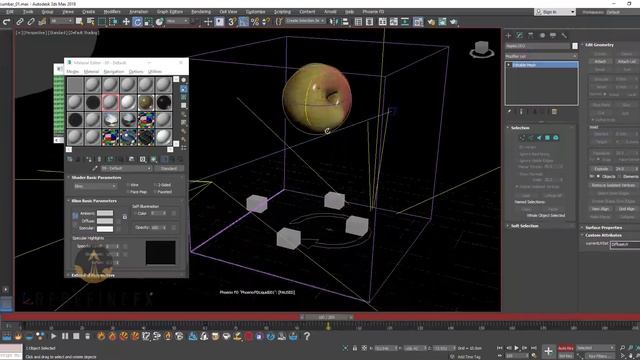
Task: Click Assign Material to Selection icon
Action: tap(89, 159)
